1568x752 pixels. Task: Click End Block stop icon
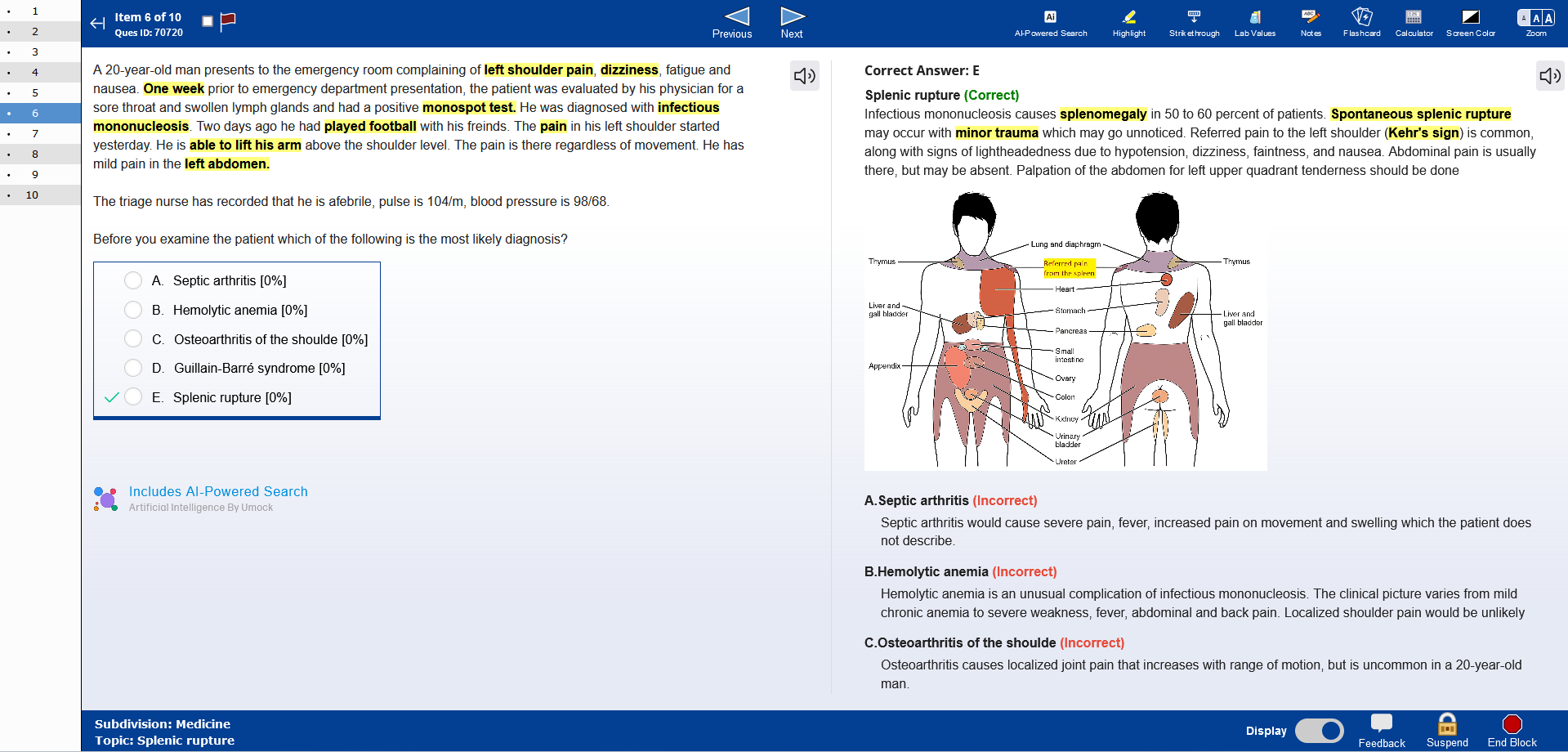pos(1512,724)
